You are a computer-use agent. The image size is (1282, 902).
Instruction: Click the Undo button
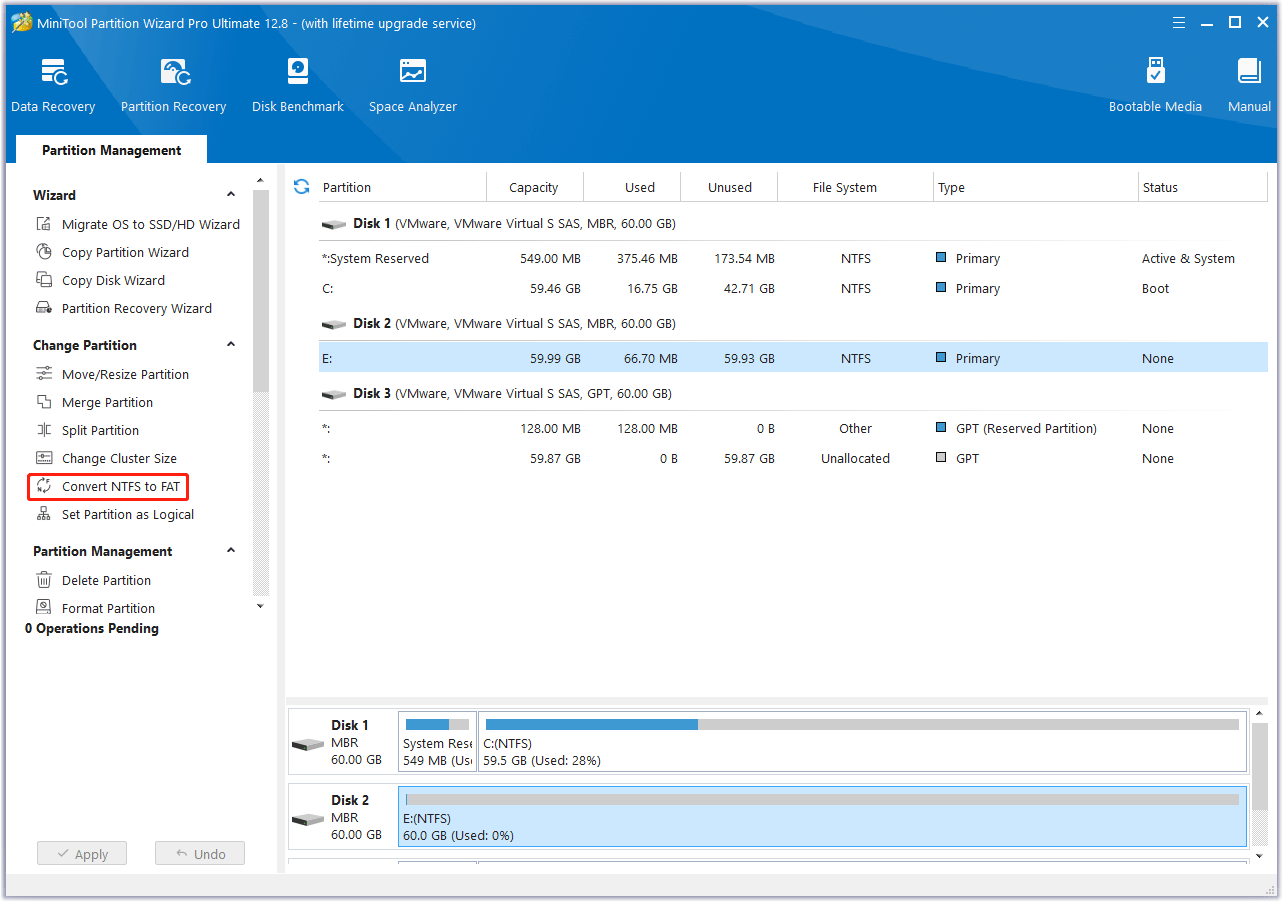pos(200,854)
